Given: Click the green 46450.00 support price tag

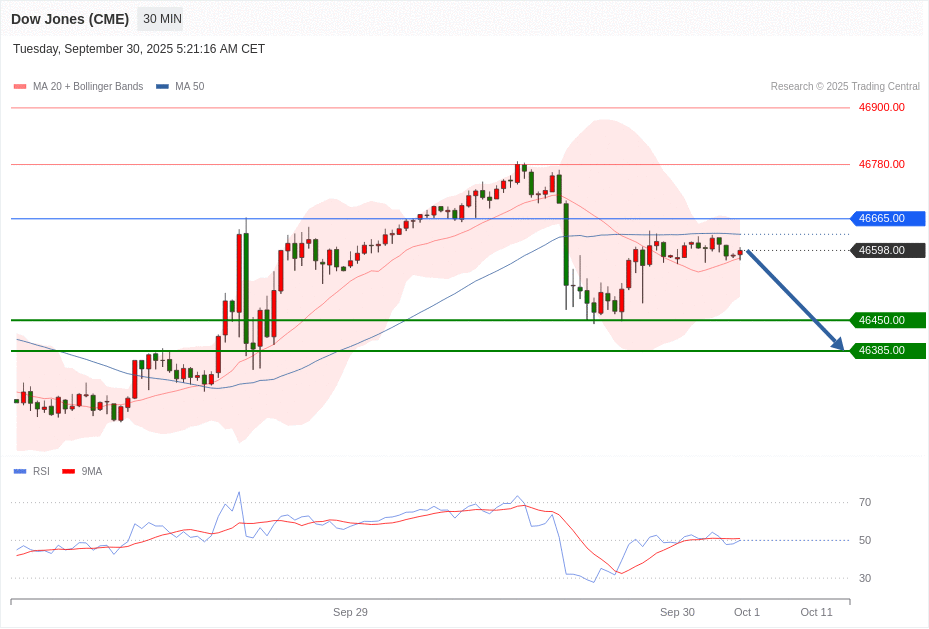Looking at the screenshot, I should click(888, 320).
